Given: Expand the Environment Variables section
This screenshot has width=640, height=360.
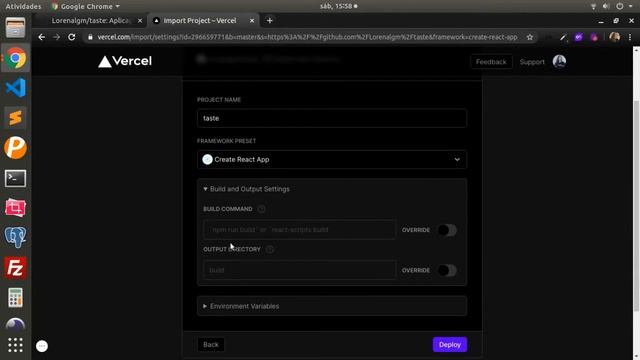Looking at the screenshot, I should (x=332, y=306).
